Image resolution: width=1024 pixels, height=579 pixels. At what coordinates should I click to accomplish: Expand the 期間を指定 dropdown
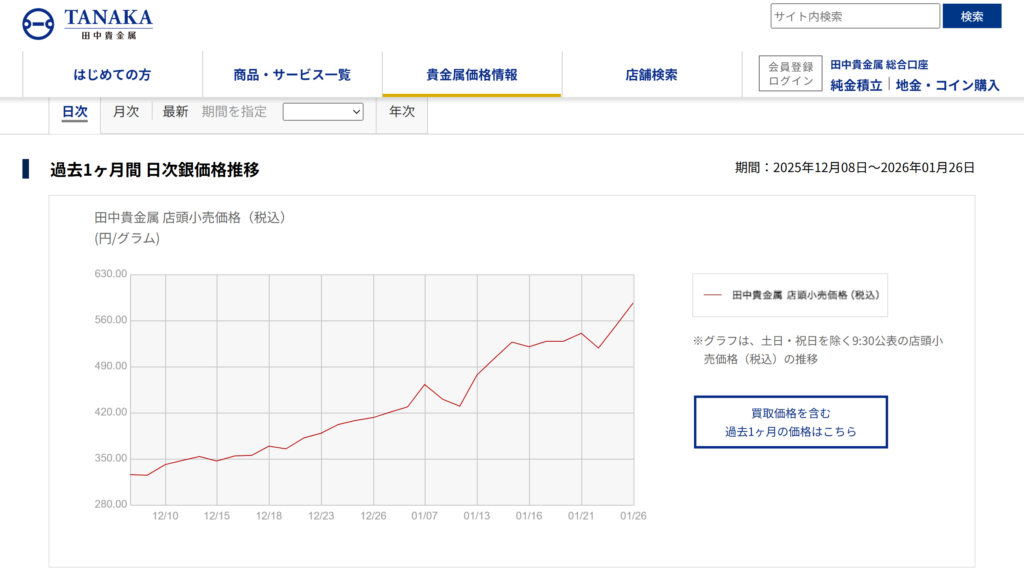(323, 112)
